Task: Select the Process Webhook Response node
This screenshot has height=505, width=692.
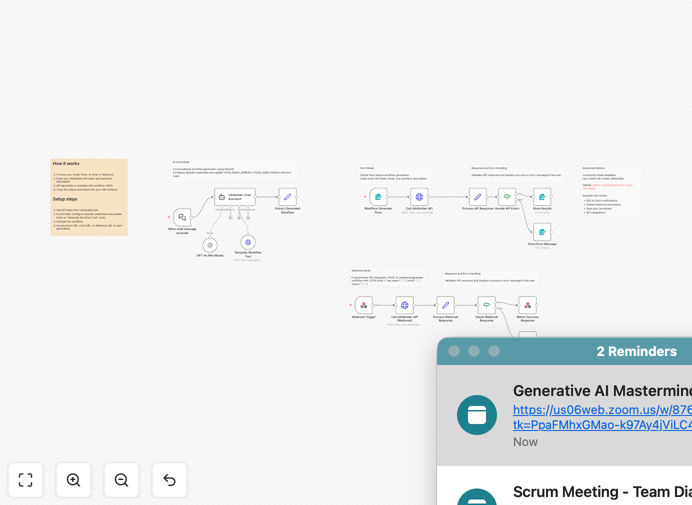Action: (445, 305)
